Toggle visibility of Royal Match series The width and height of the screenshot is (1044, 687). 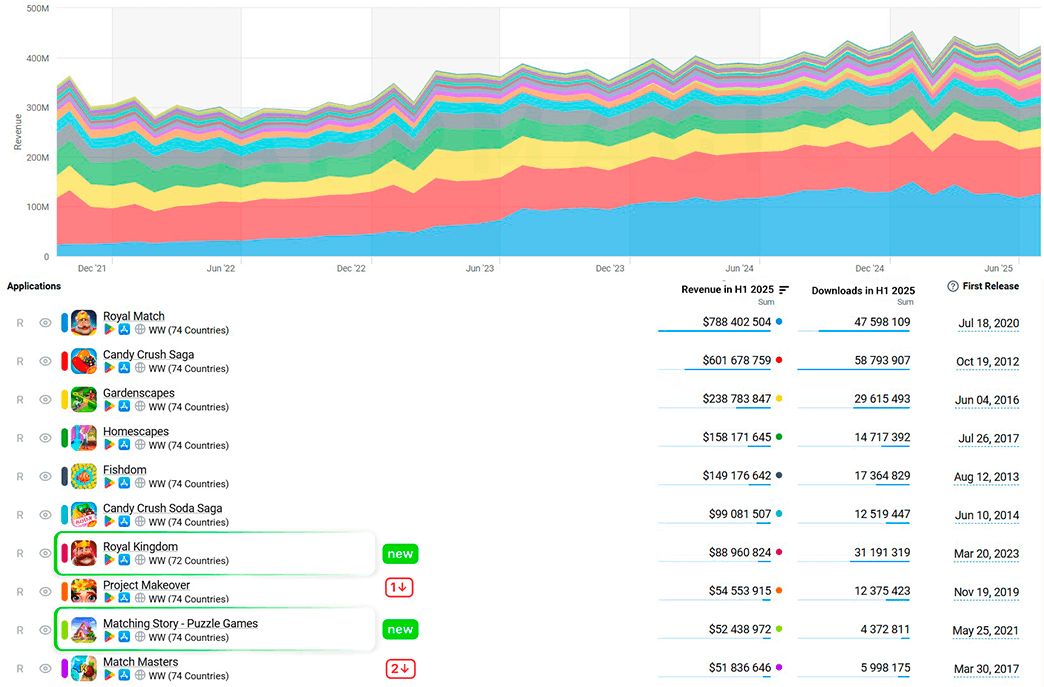(x=45, y=323)
